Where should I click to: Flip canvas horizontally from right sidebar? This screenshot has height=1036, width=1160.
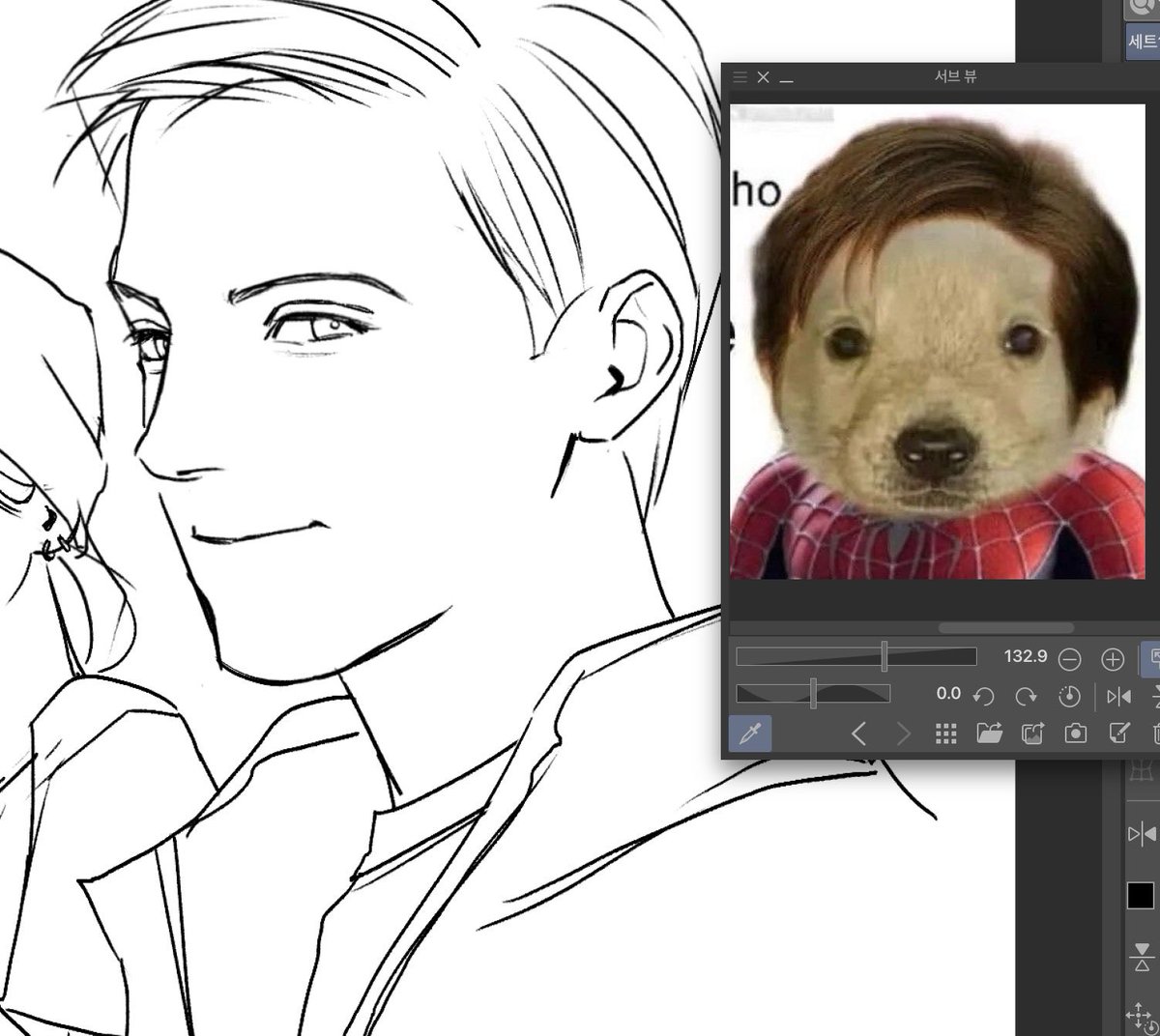(1142, 834)
